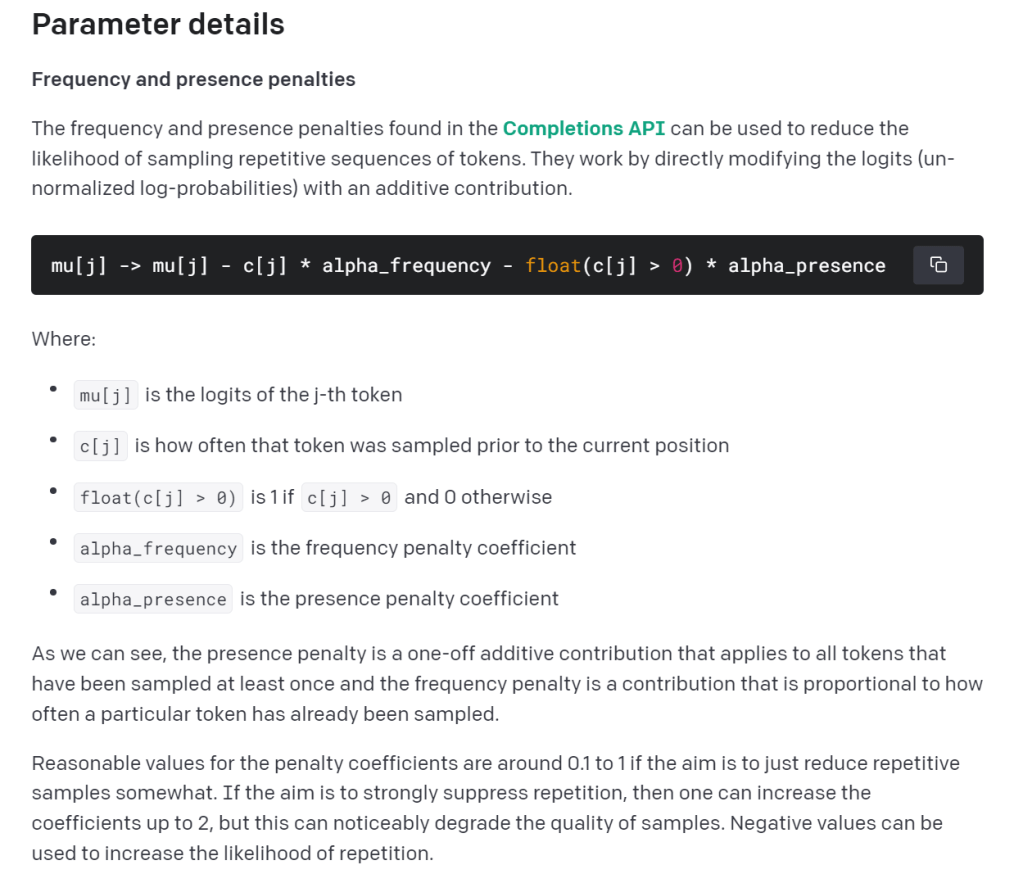
Task: Click the Parameter details heading
Action: pos(158,24)
